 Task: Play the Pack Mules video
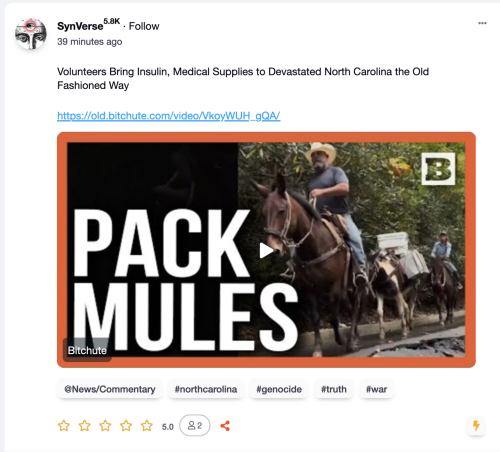click(266, 250)
